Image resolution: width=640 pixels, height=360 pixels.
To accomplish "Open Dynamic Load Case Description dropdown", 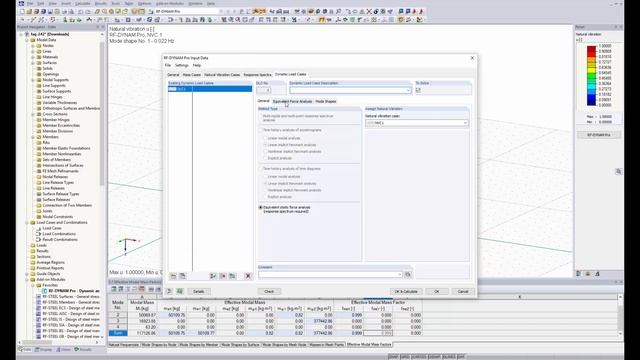I will tap(408, 90).
